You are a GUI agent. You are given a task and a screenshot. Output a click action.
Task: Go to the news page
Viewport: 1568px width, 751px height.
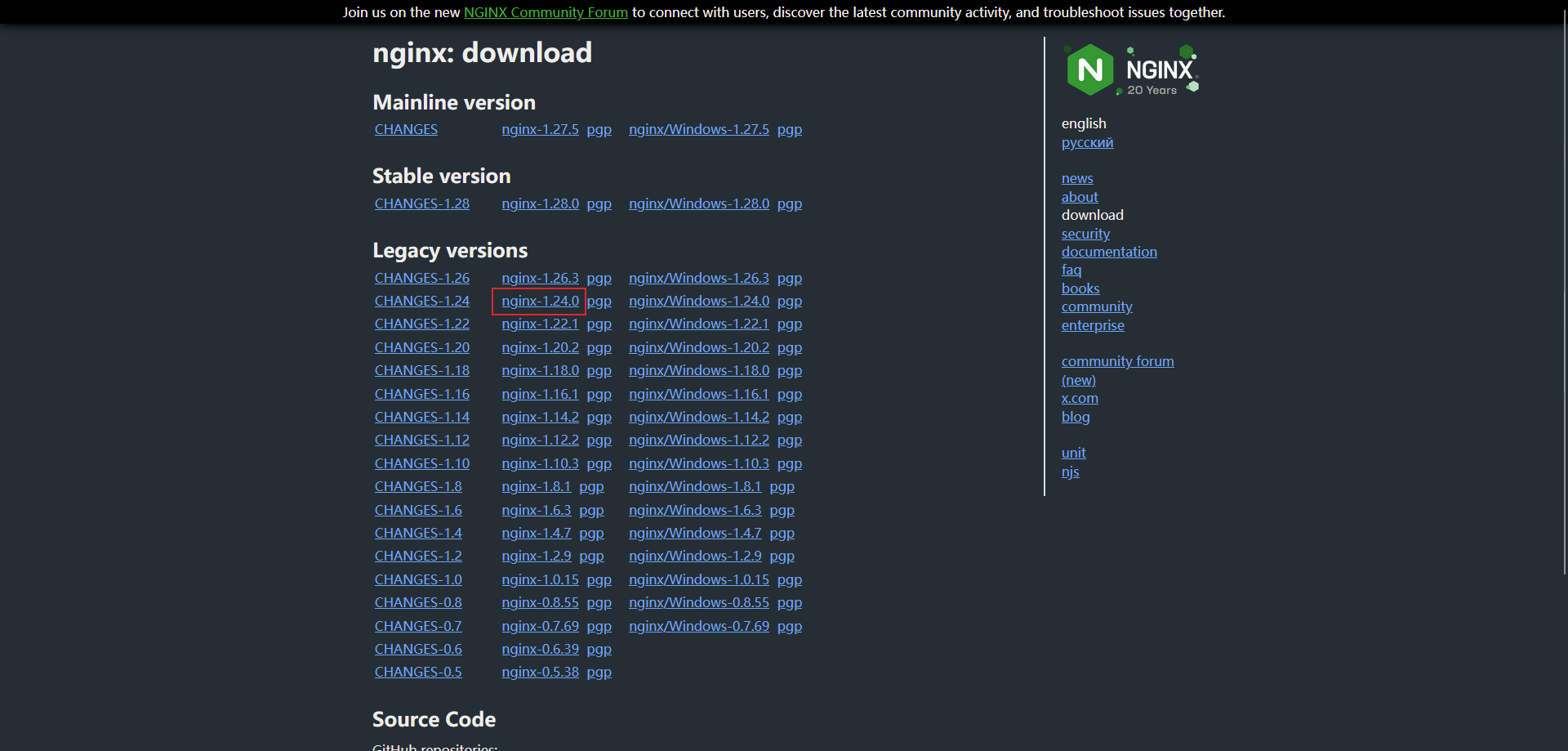tap(1077, 178)
